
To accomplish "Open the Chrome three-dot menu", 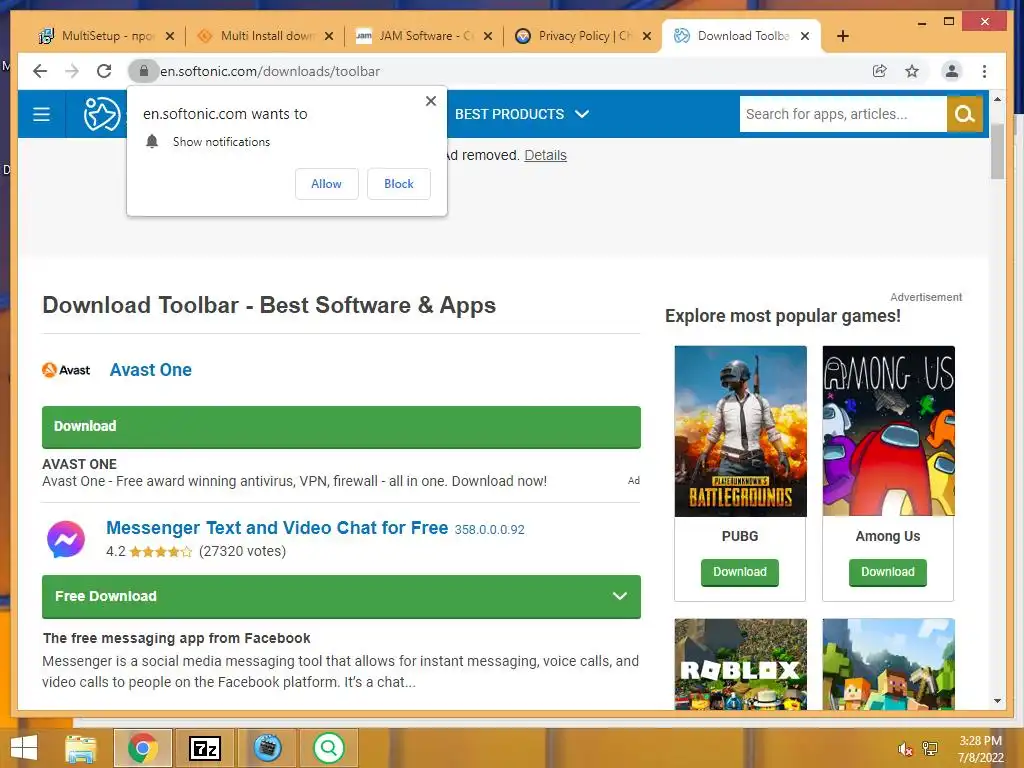I will [984, 71].
